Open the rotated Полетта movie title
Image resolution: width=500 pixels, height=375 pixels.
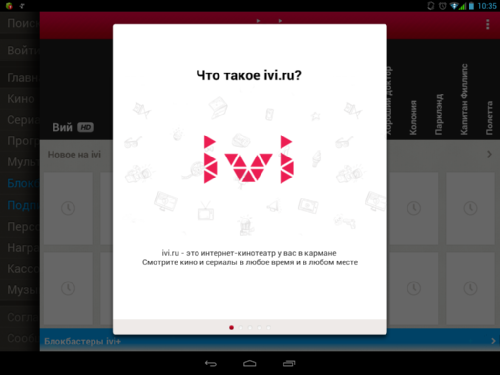pyautogui.click(x=489, y=118)
